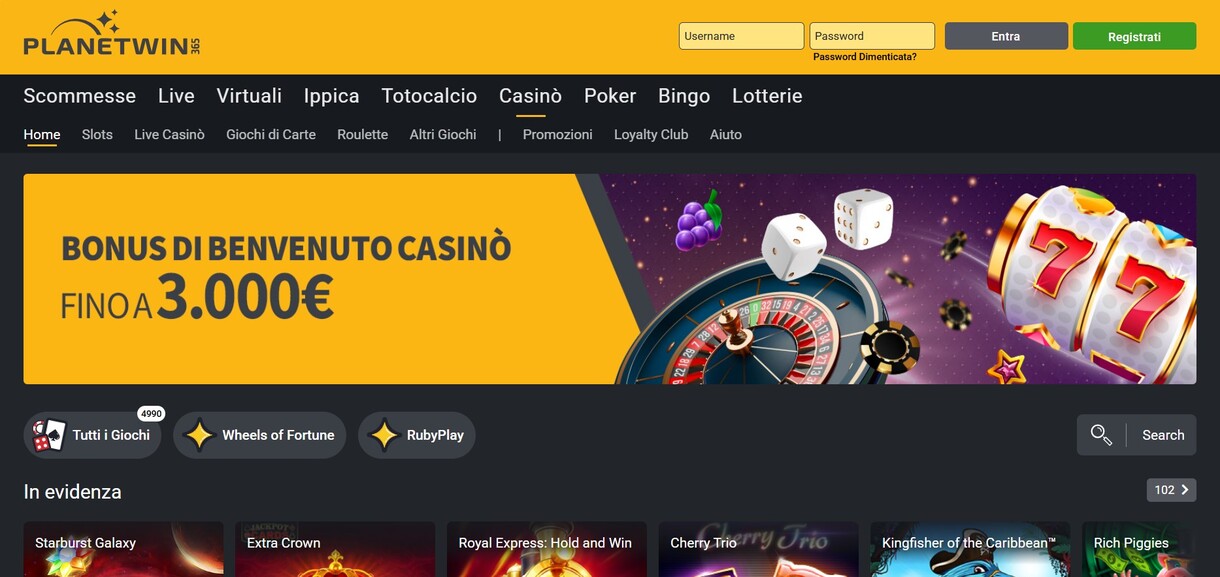Open the Extra Crown game tile

coord(335,549)
